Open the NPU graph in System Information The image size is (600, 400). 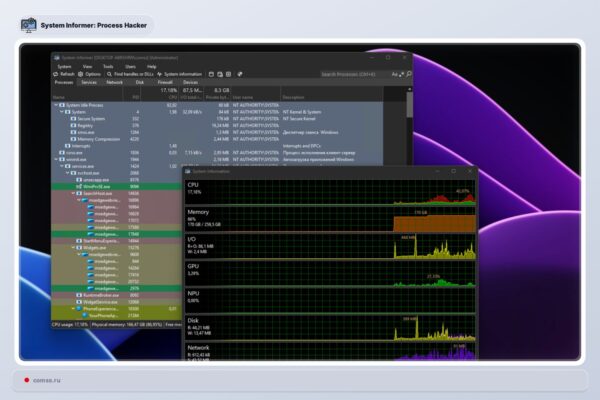click(x=330, y=301)
